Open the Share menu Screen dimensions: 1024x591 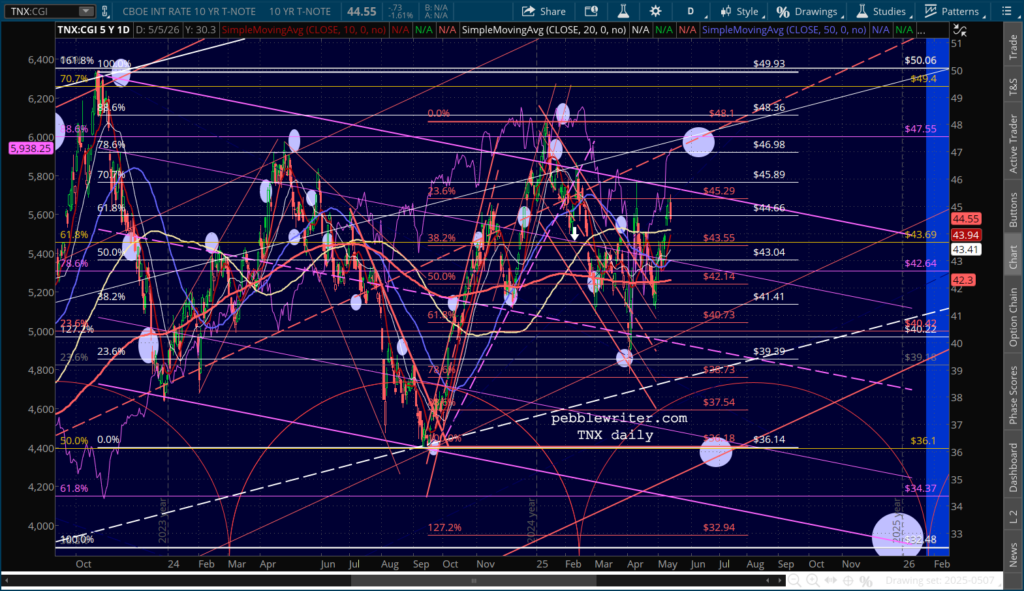tap(544, 11)
